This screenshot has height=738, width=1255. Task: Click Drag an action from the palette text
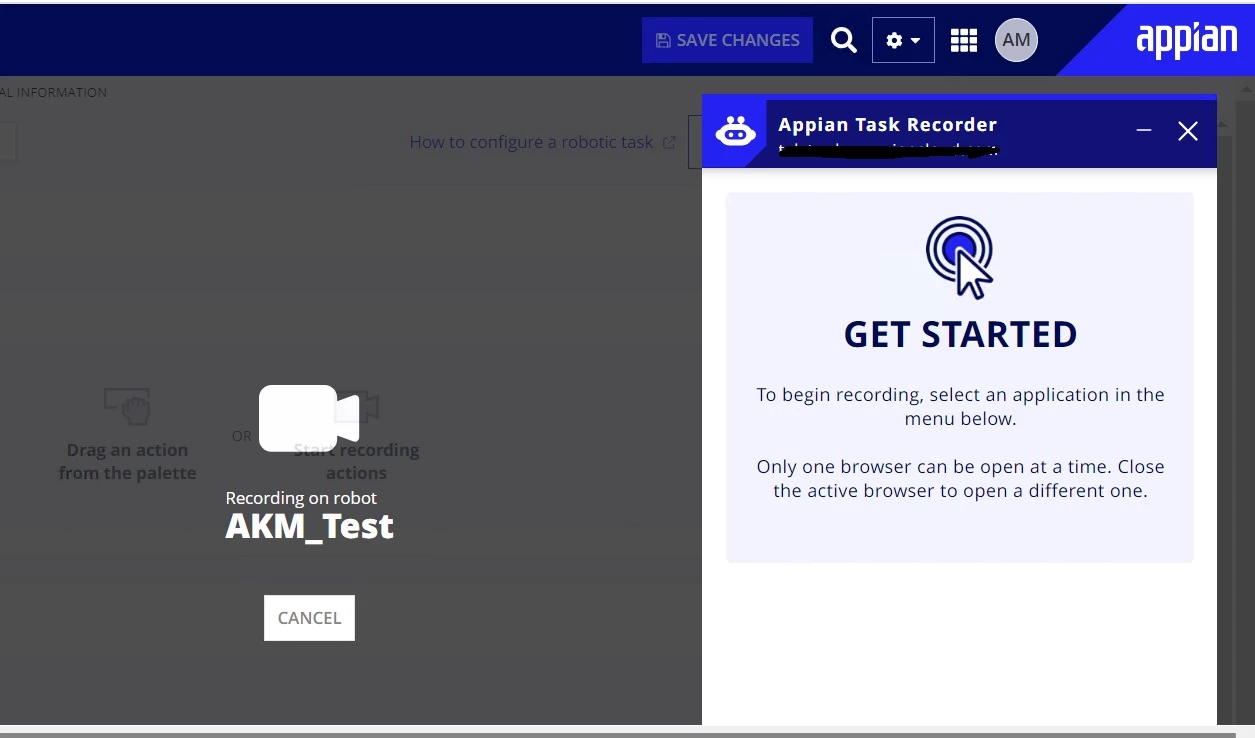tap(127, 461)
